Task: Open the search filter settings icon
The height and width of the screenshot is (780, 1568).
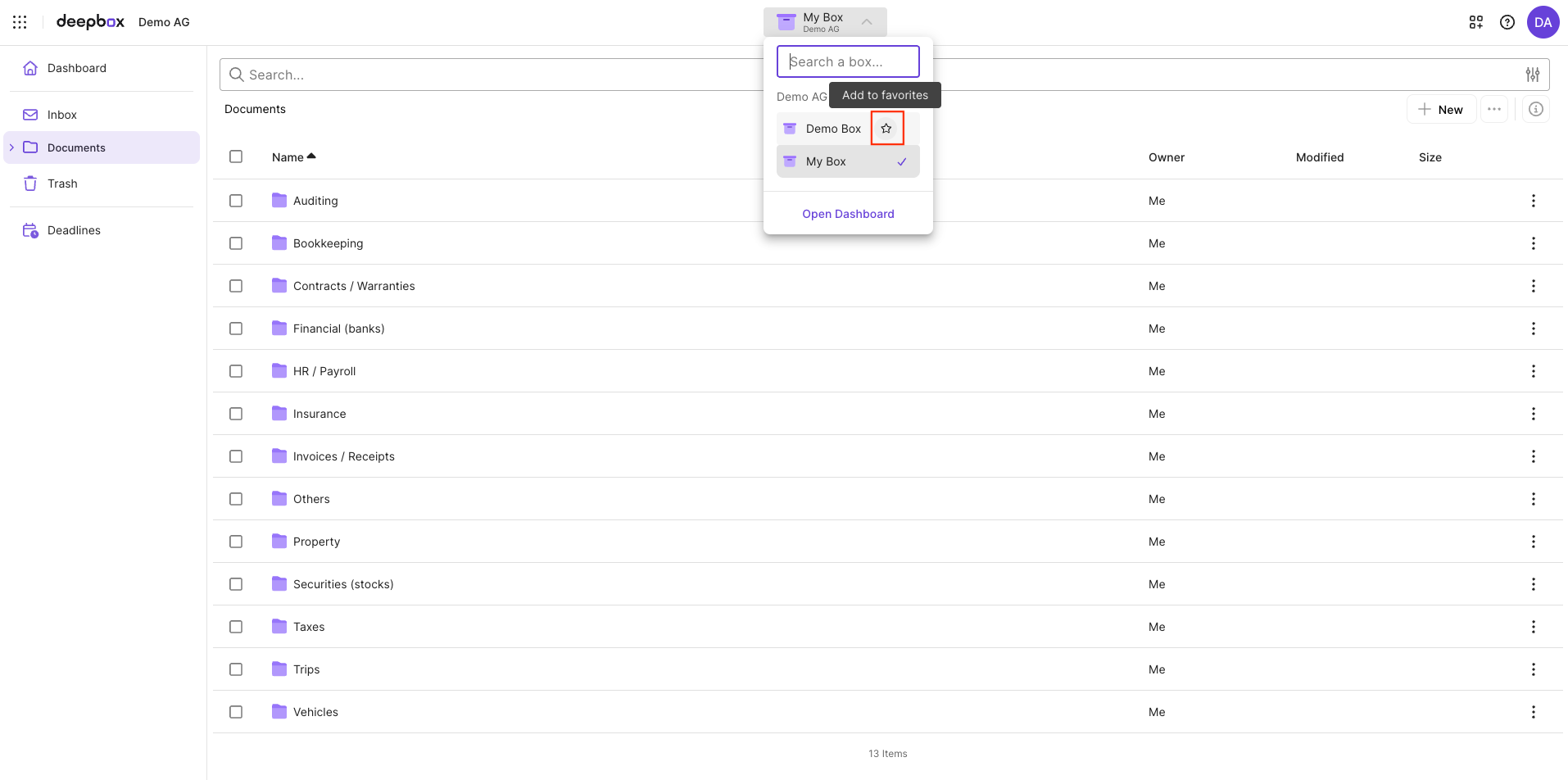Action: point(1532,75)
